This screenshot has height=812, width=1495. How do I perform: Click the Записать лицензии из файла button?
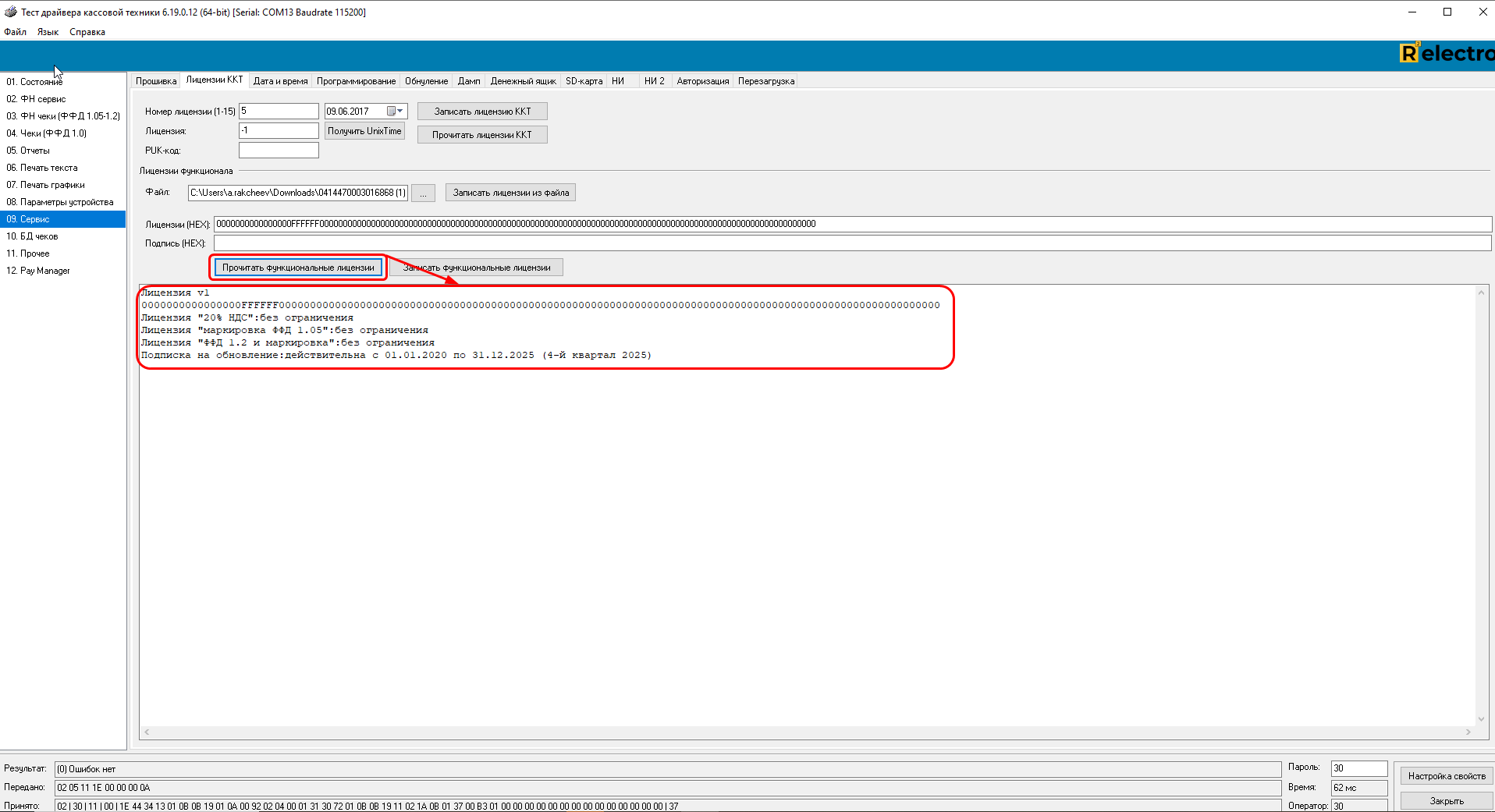510,193
